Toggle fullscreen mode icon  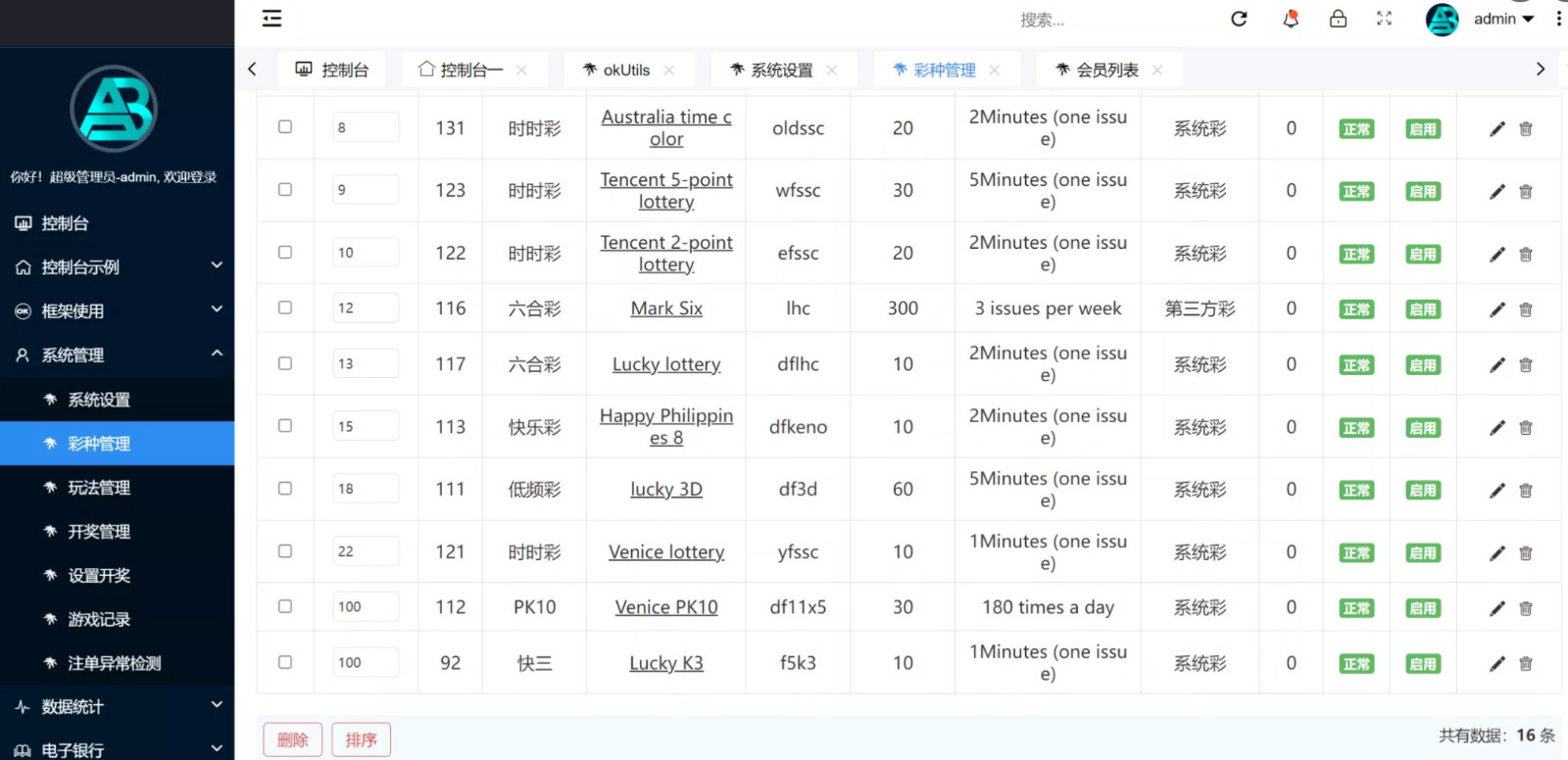pyautogui.click(x=1384, y=19)
